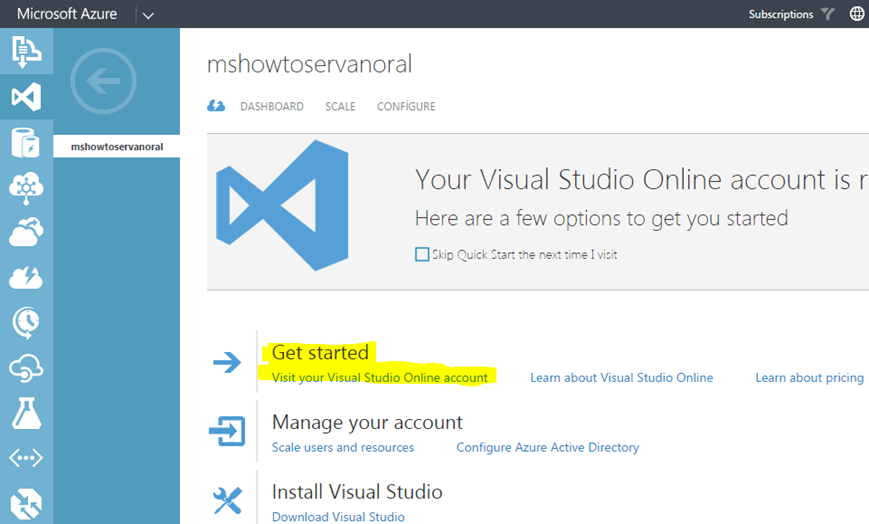Go to the CONFIGURE tab

coord(406,106)
